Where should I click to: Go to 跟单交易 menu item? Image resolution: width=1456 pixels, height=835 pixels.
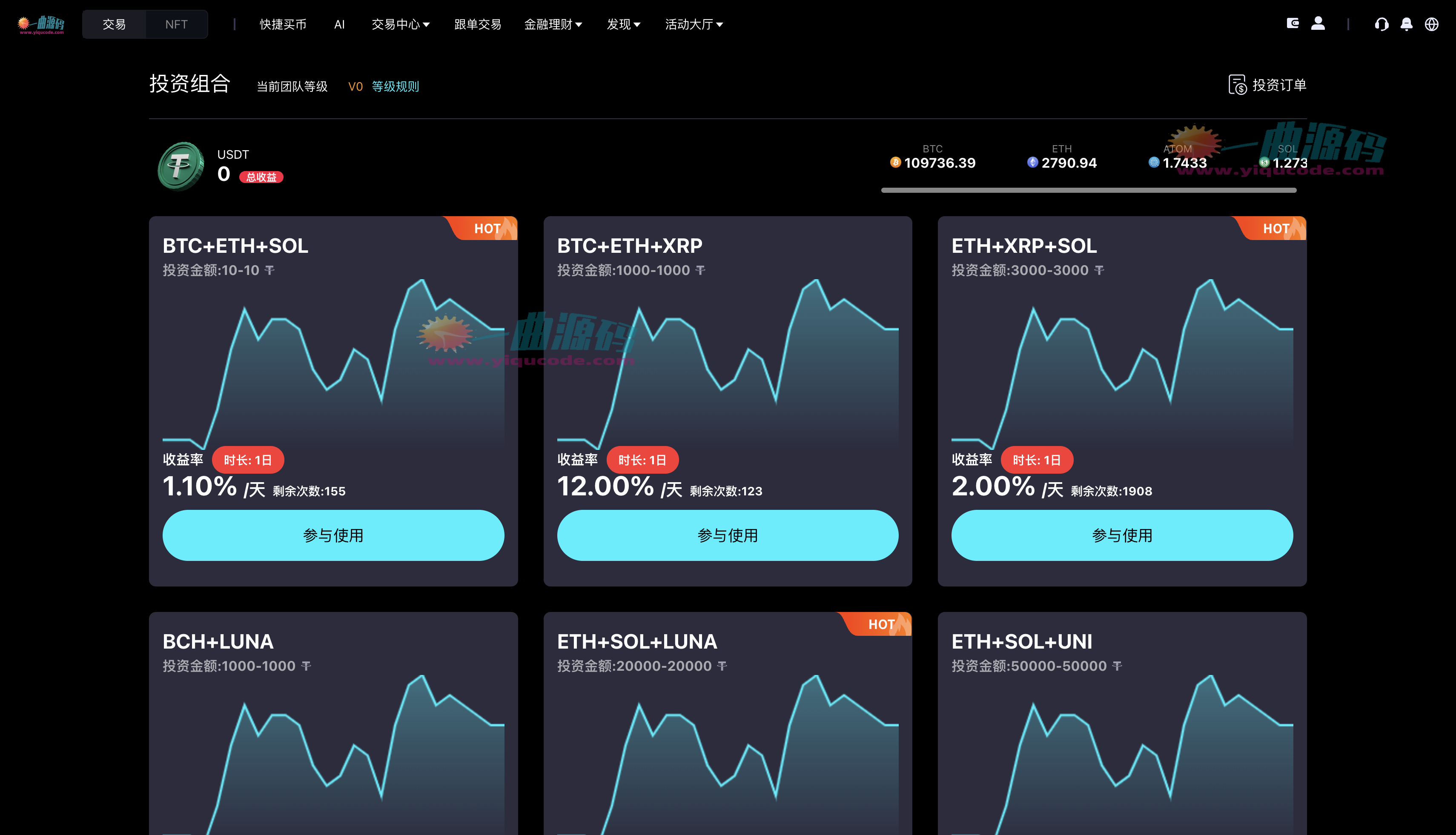477,24
